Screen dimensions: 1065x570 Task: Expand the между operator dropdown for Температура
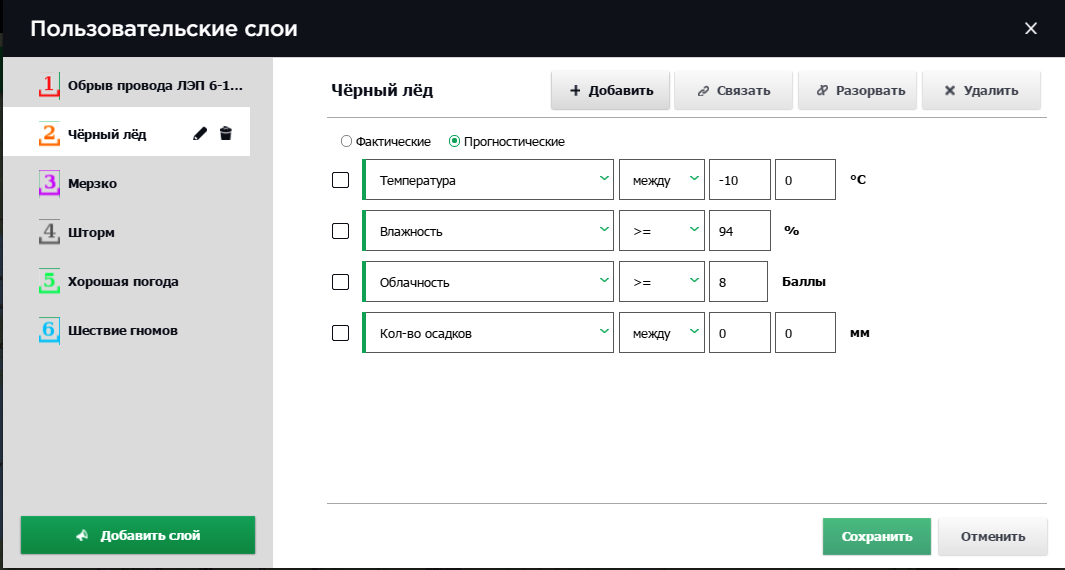pyautogui.click(x=661, y=180)
